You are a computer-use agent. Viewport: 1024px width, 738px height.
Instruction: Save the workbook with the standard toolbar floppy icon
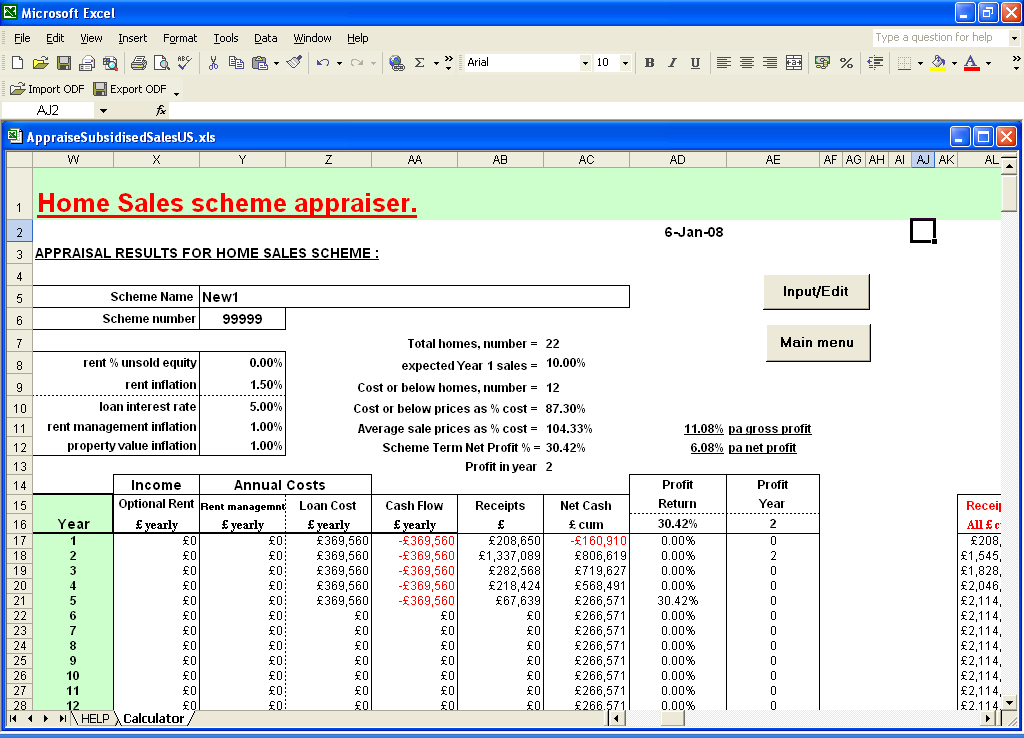pyautogui.click(x=64, y=63)
